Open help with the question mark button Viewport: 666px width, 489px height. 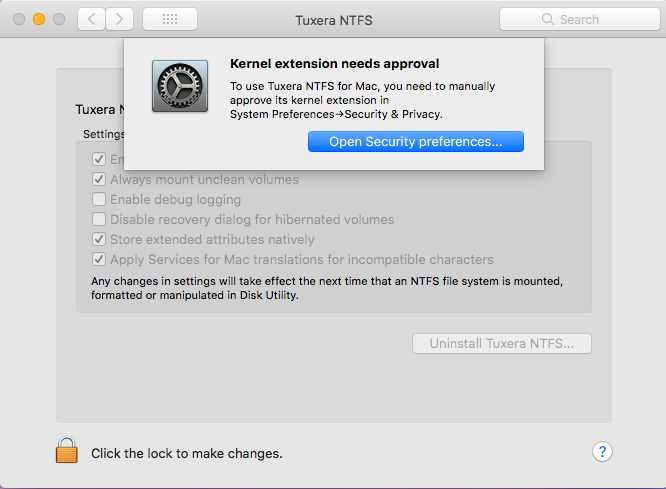[602, 451]
